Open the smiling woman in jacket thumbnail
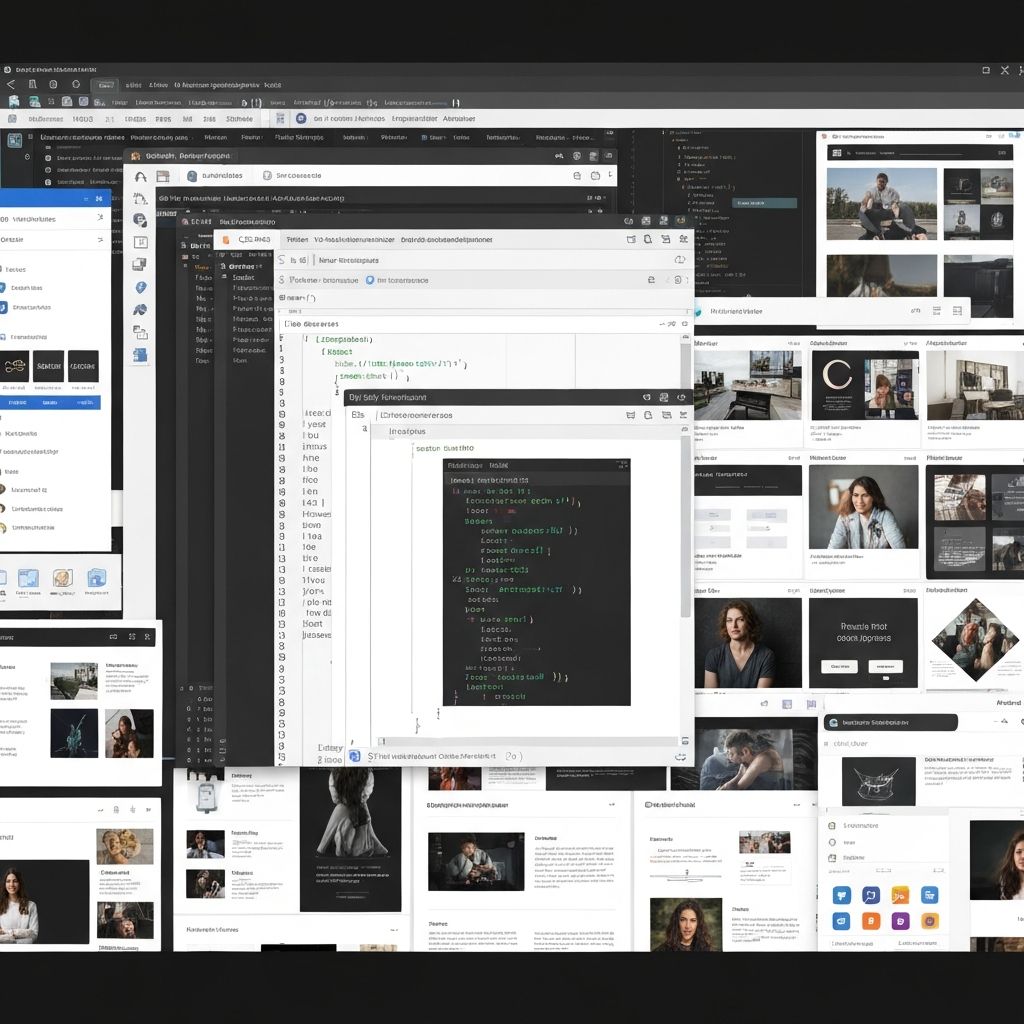The width and height of the screenshot is (1024, 1024). (x=863, y=507)
